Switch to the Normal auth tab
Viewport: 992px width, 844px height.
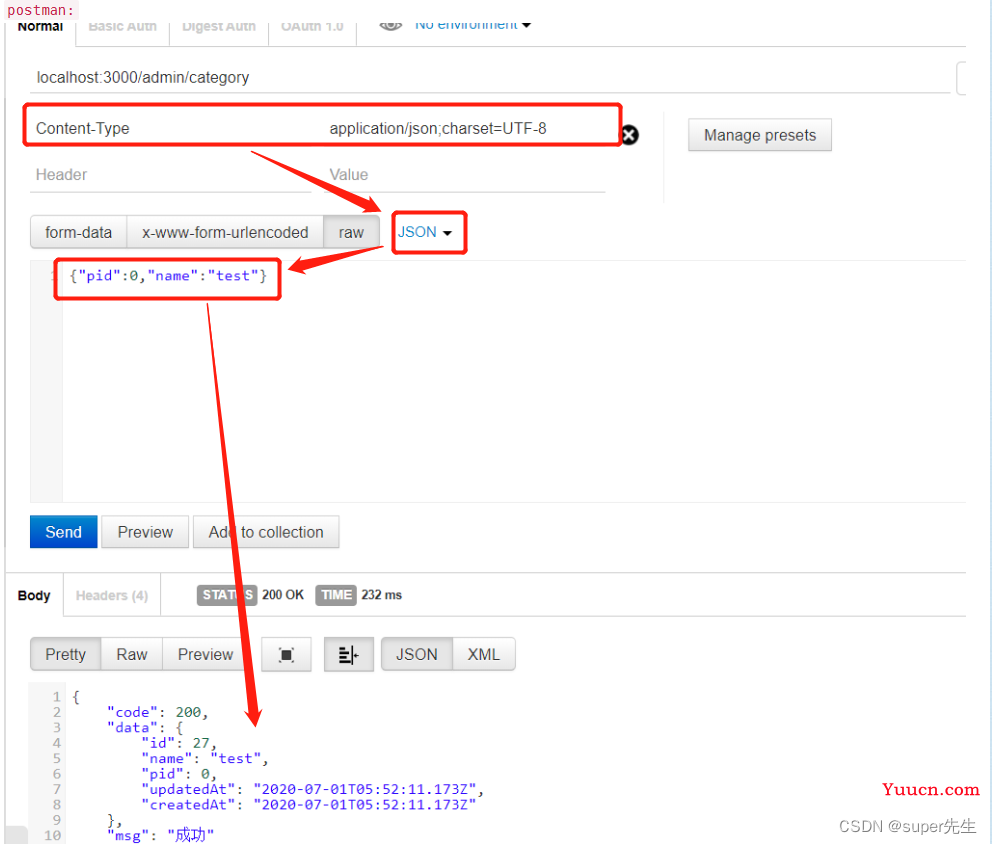(x=40, y=27)
